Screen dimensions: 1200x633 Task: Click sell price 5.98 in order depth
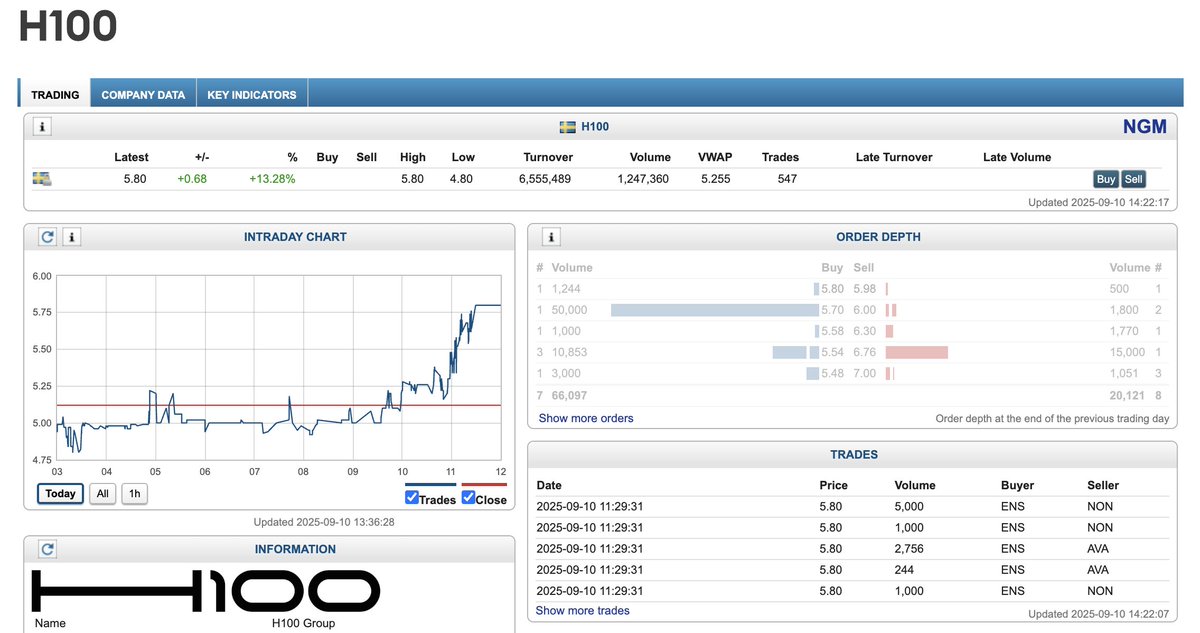(x=864, y=289)
